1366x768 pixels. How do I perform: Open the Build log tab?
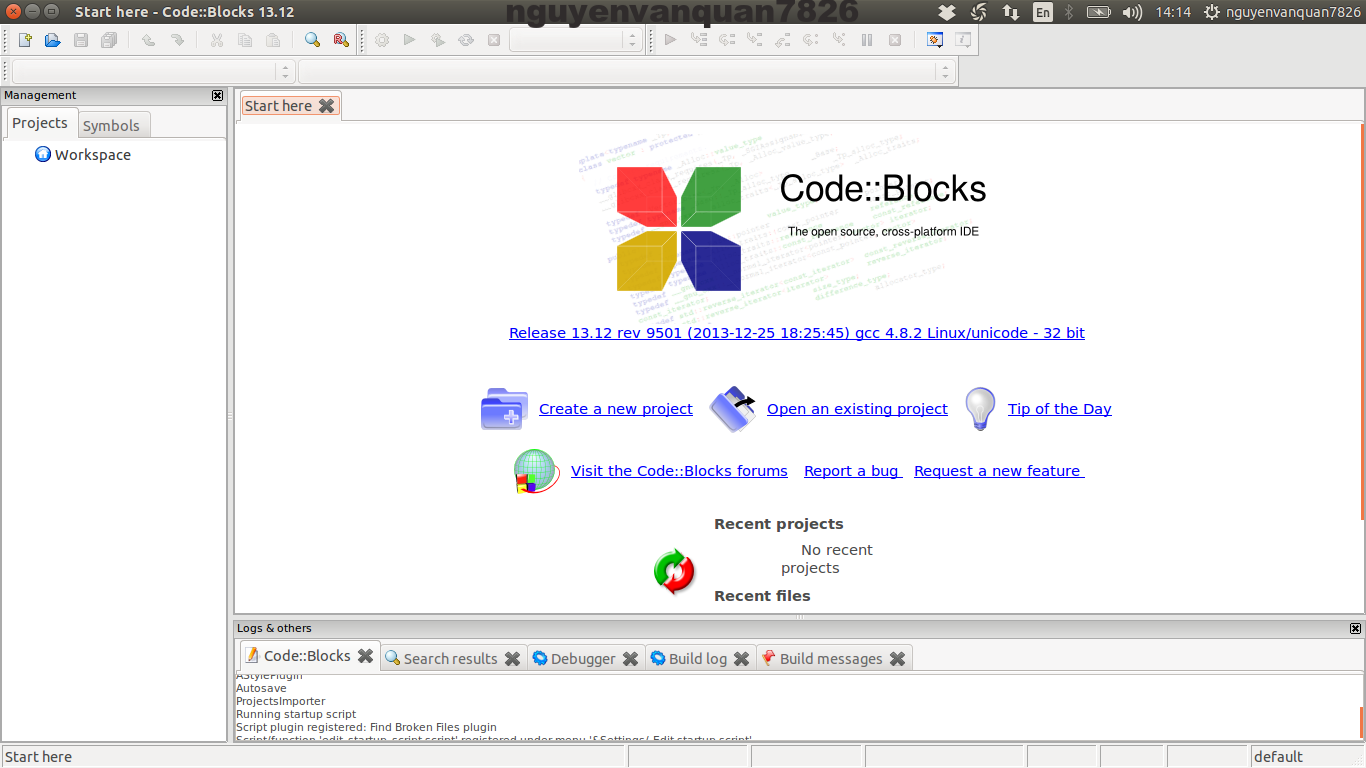pyautogui.click(x=698, y=658)
